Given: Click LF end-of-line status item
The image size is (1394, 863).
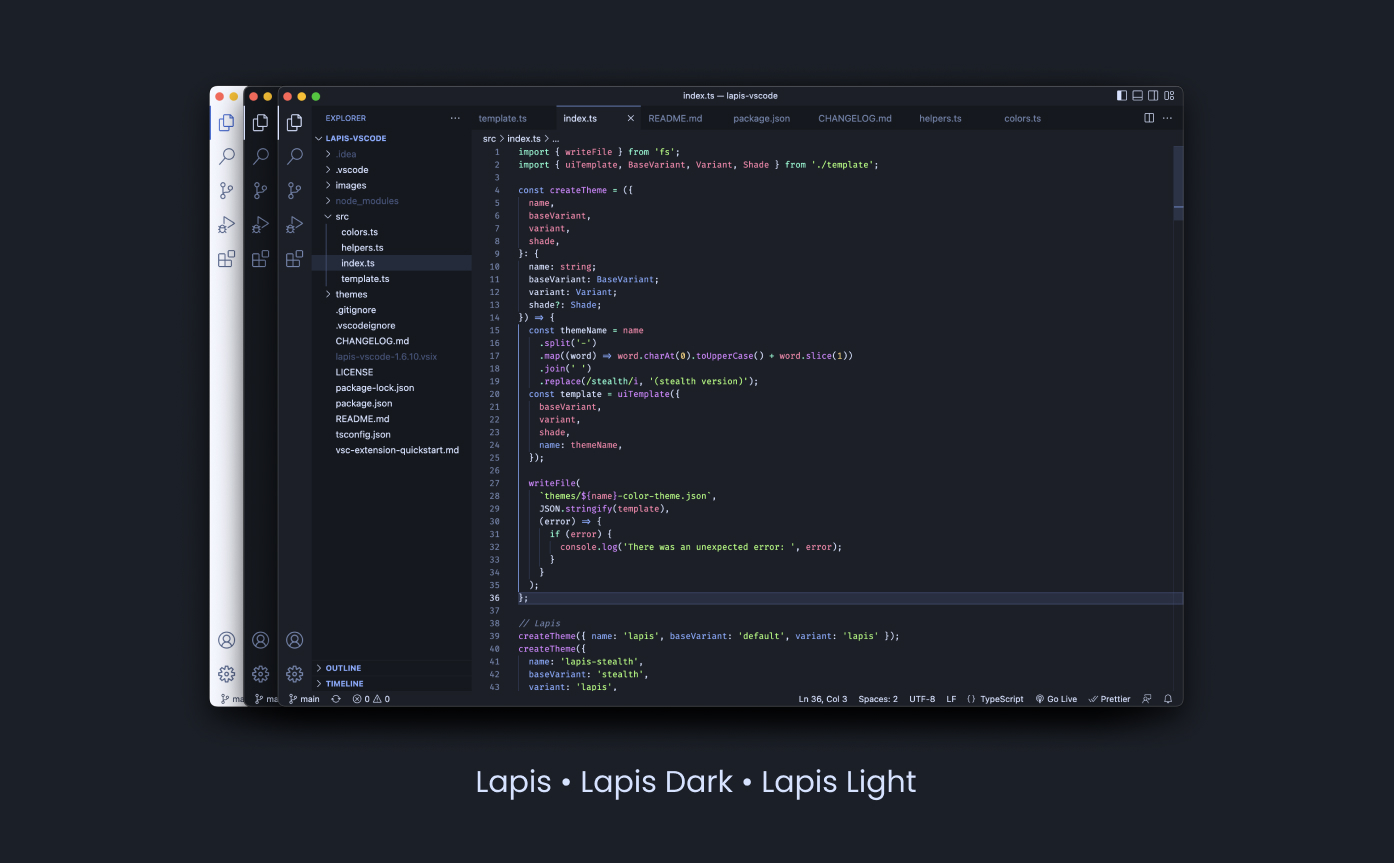Looking at the screenshot, I should 951,699.
